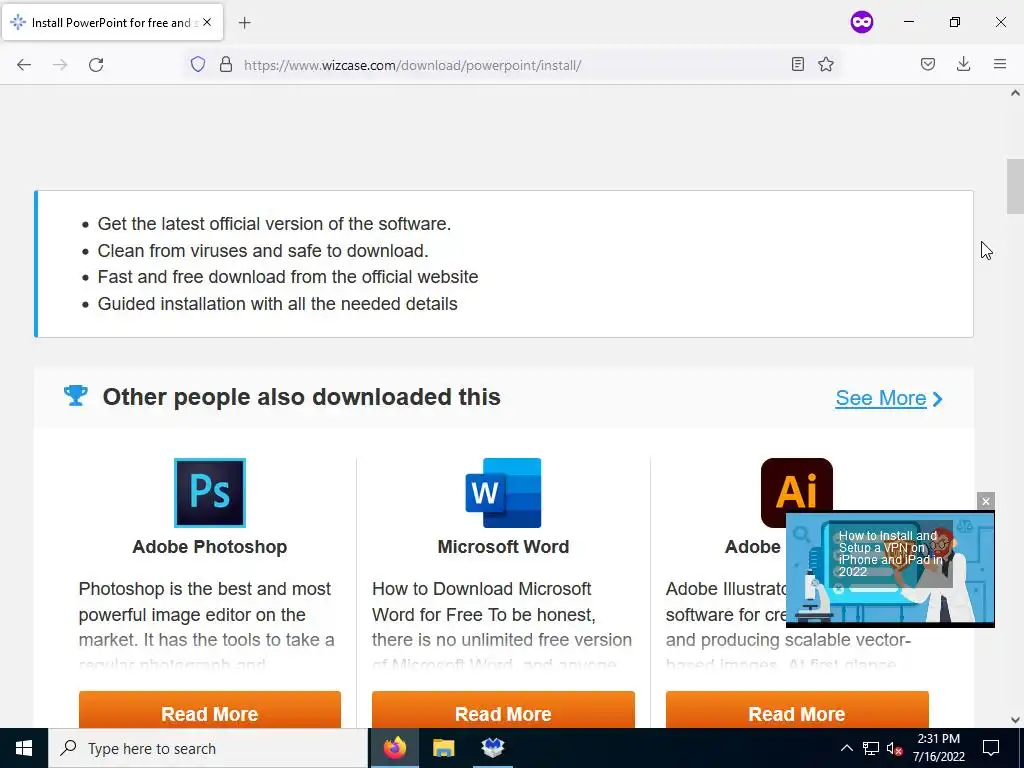Click the Adobe Illustrator Ai icon

(x=797, y=492)
